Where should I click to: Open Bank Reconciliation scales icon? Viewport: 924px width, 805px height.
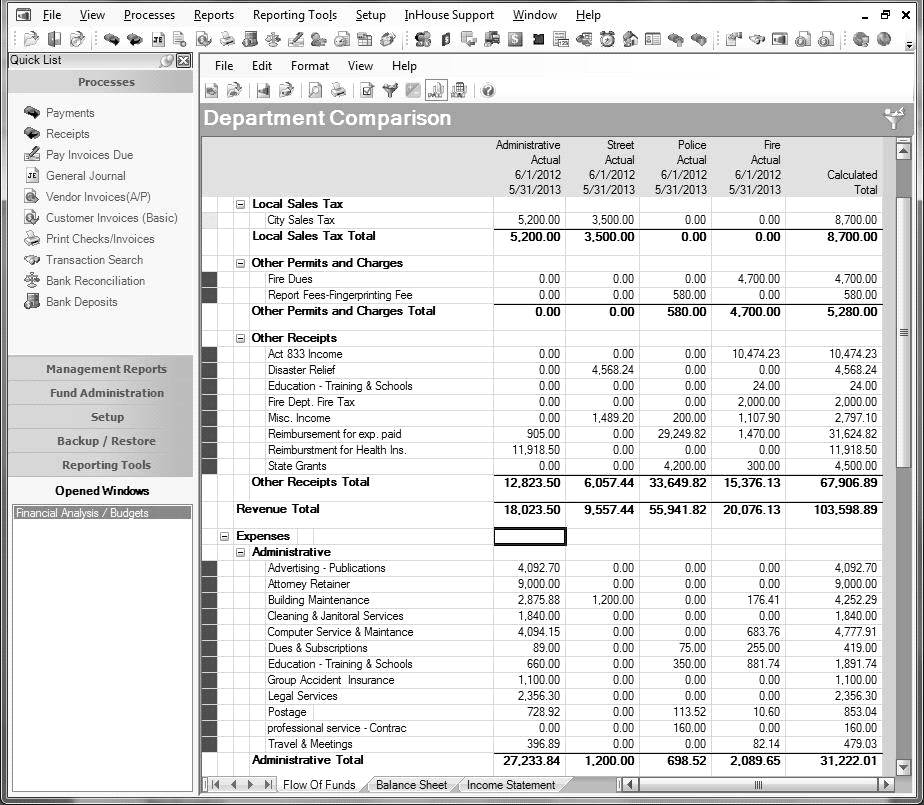(x=31, y=281)
